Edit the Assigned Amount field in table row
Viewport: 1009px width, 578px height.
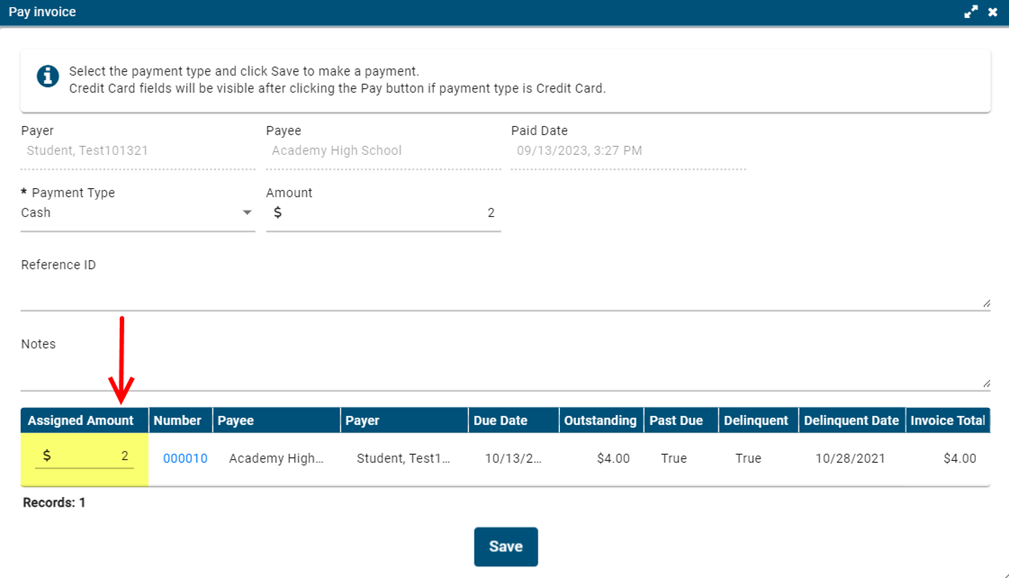click(90, 457)
